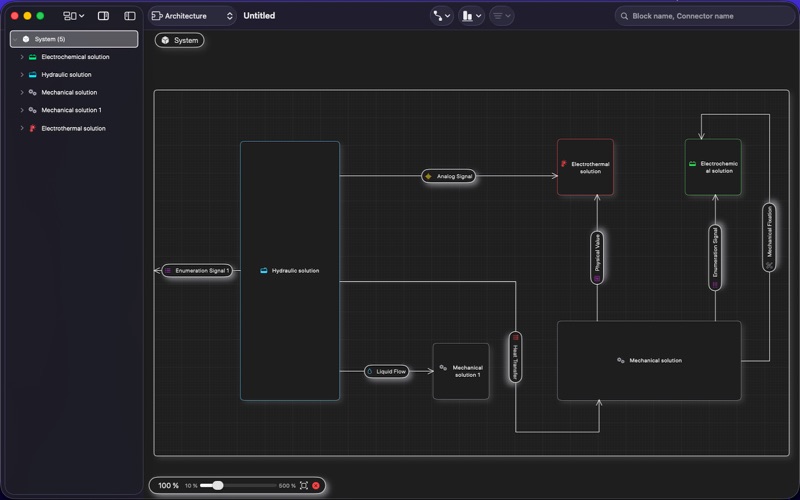Select Mechanical solution 1 text in the sidebar tree
This screenshot has height=500, width=800.
tap(71, 110)
